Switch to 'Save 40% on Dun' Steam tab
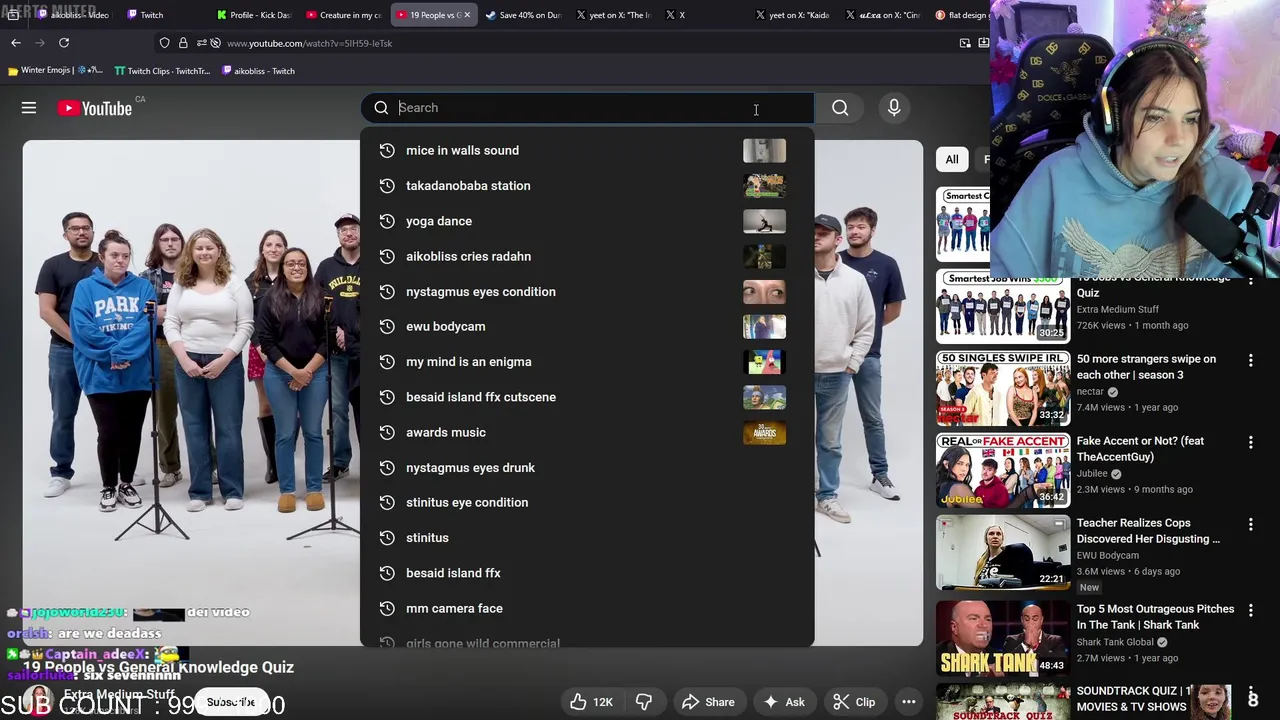 click(x=525, y=15)
